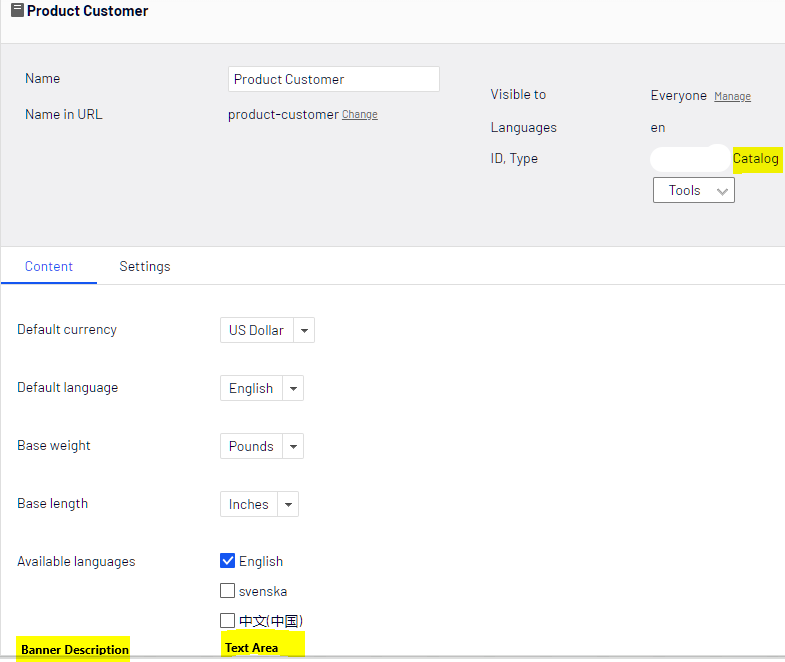Expand the Base length Inches dropdown

pyautogui.click(x=259, y=504)
